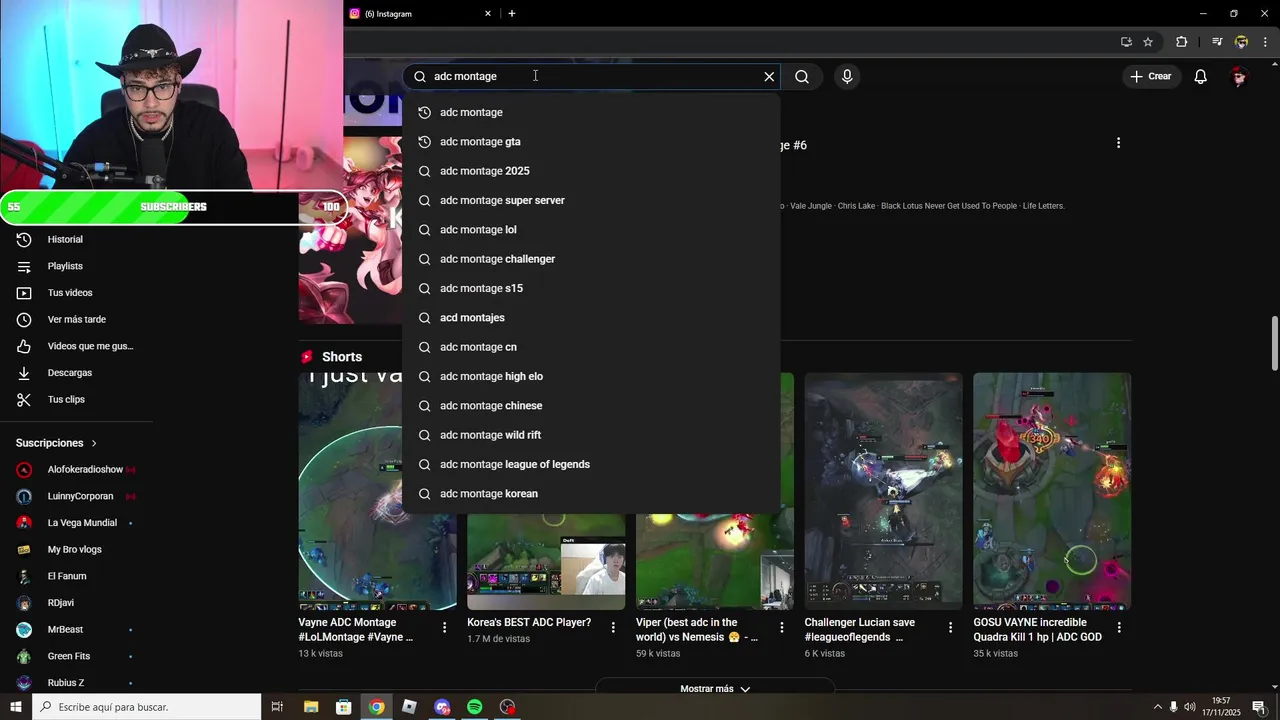This screenshot has height=720, width=1280.
Task: Click inside the YouTube search input
Action: click(x=590, y=76)
